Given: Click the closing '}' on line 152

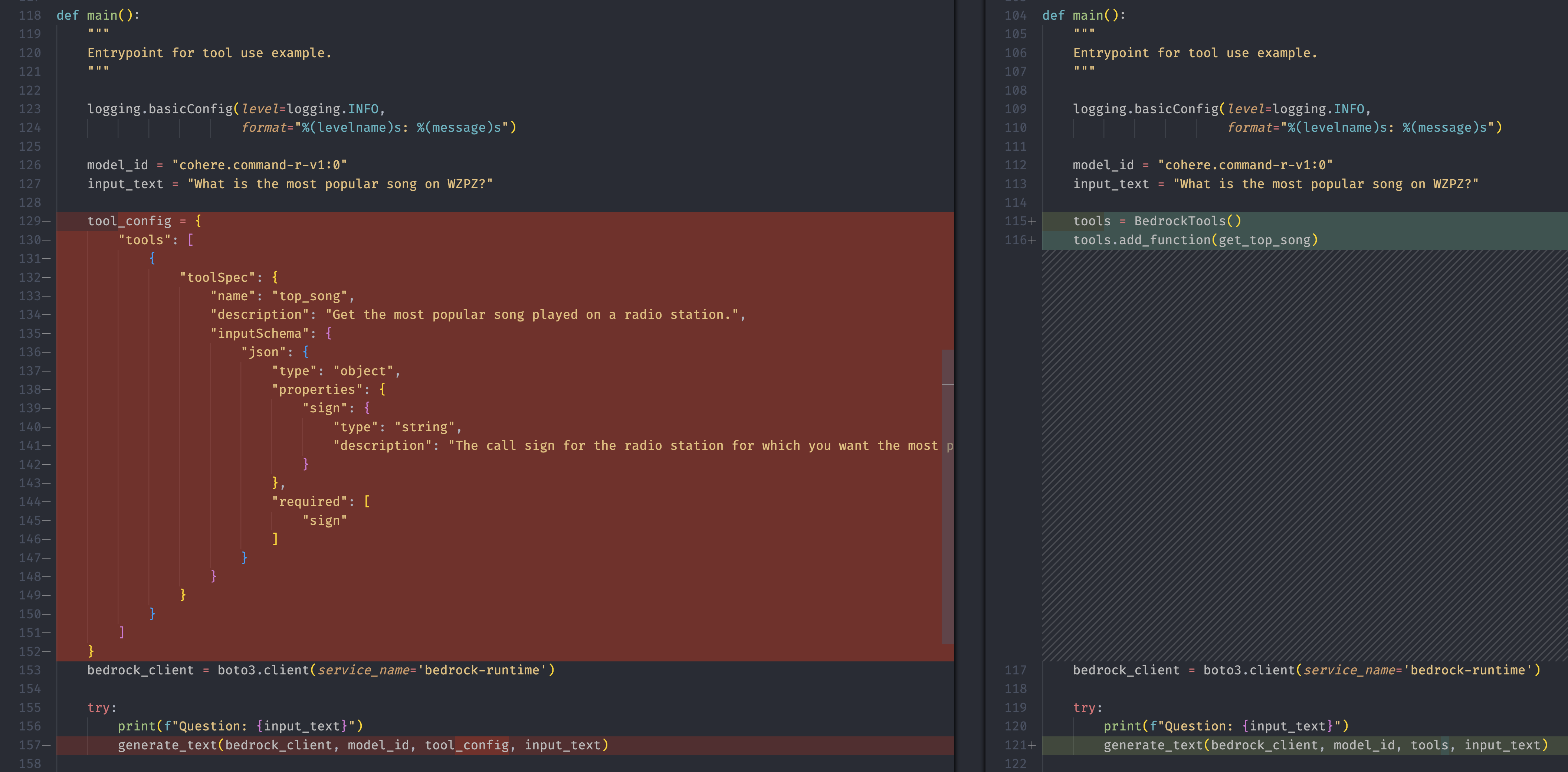Looking at the screenshot, I should point(91,651).
